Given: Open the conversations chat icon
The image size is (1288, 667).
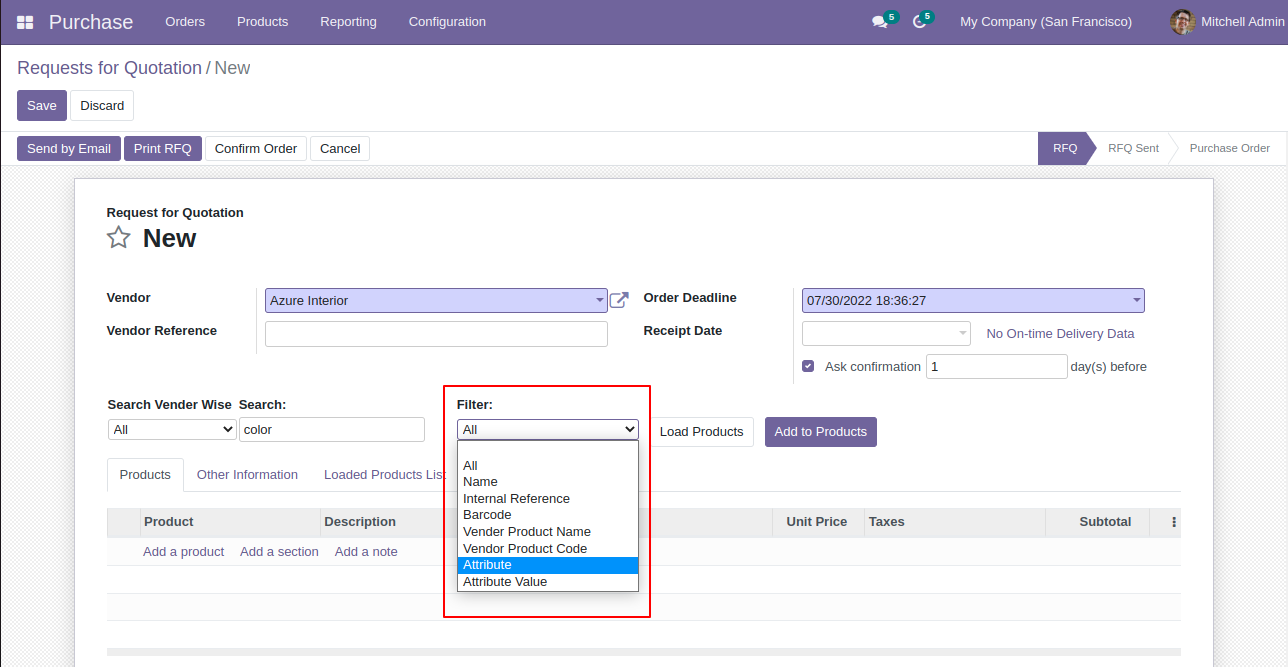Looking at the screenshot, I should pyautogui.click(x=879, y=22).
